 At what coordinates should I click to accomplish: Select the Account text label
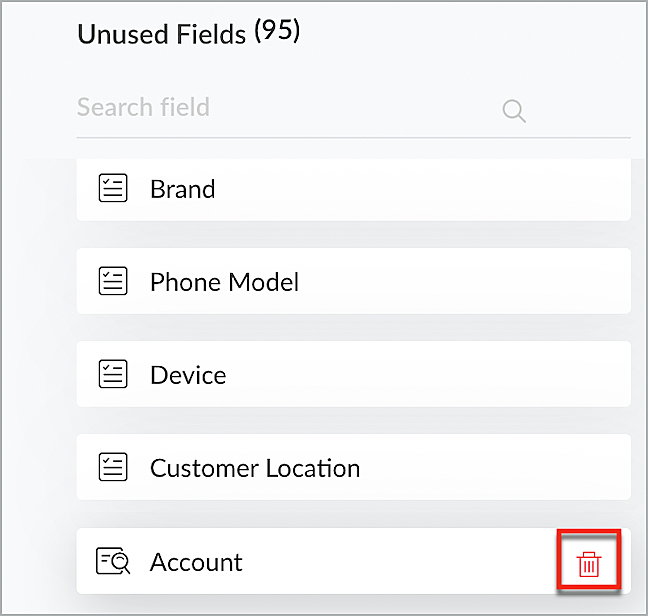(x=196, y=562)
